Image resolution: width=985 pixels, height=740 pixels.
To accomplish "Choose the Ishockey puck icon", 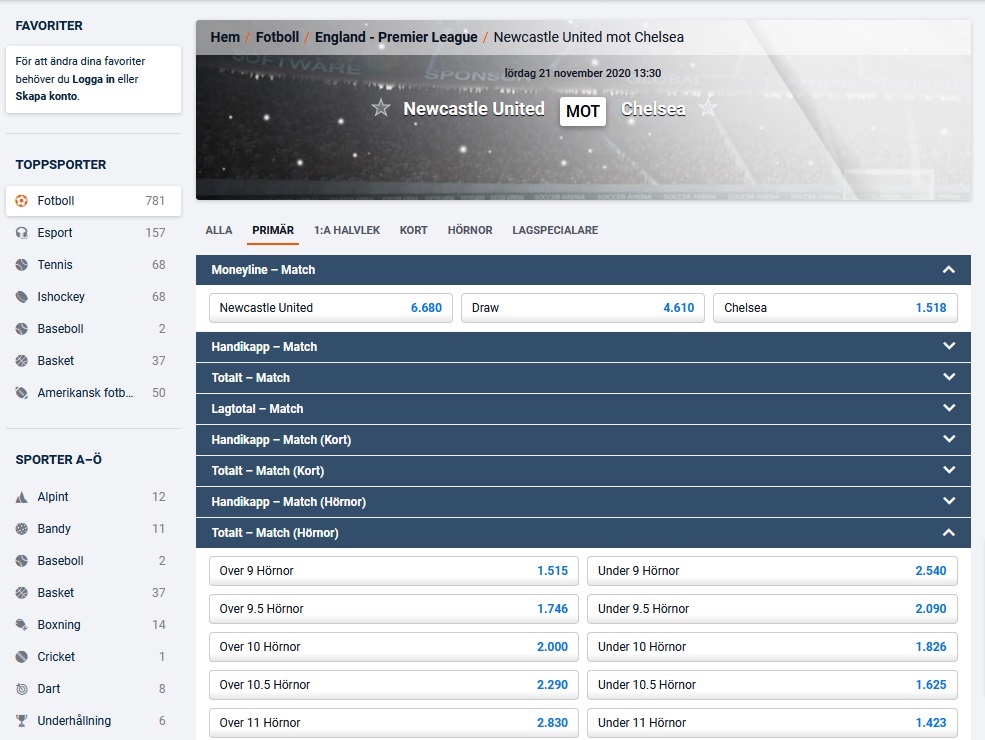I will pos(21,297).
